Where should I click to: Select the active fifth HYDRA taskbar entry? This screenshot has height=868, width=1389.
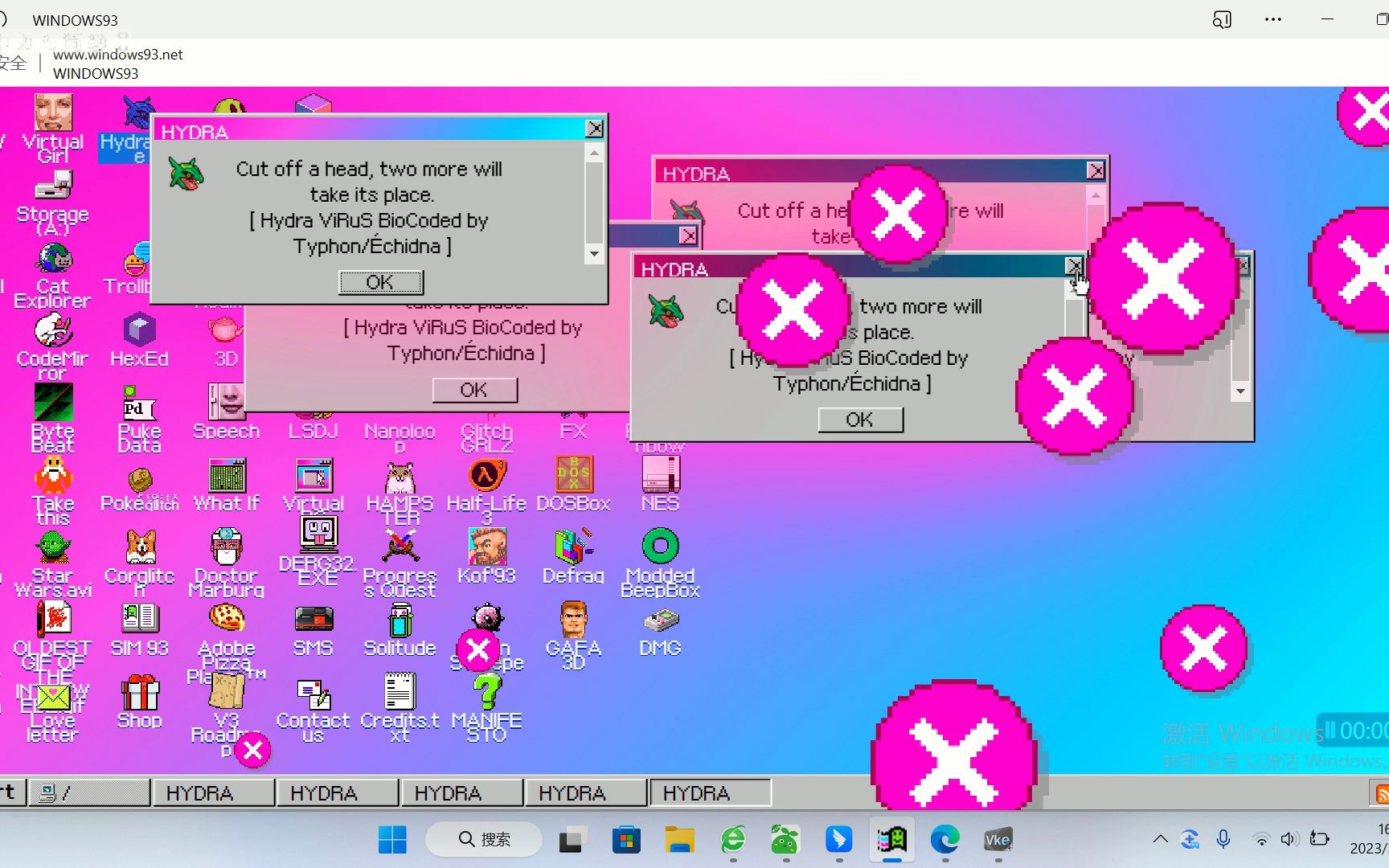coord(711,793)
